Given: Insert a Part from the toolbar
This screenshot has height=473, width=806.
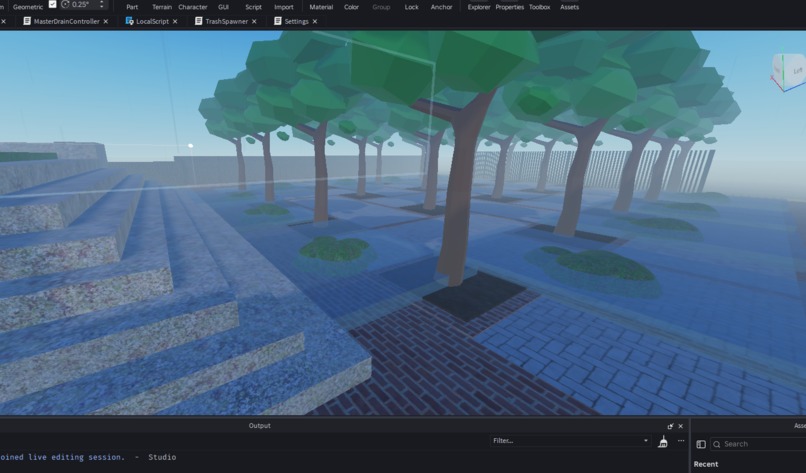Looking at the screenshot, I should point(132,7).
